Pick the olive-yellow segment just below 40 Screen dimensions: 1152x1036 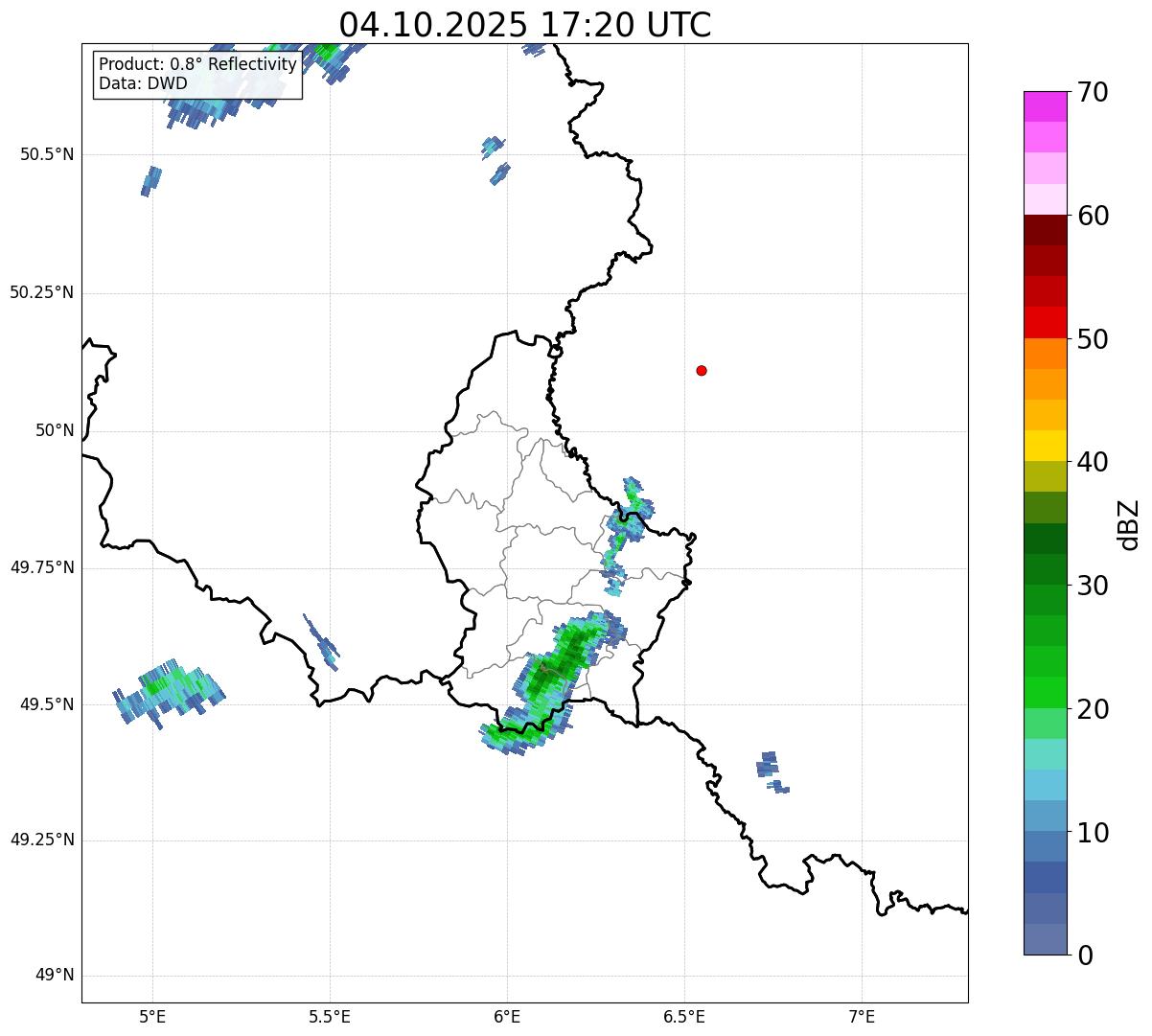[1045, 476]
